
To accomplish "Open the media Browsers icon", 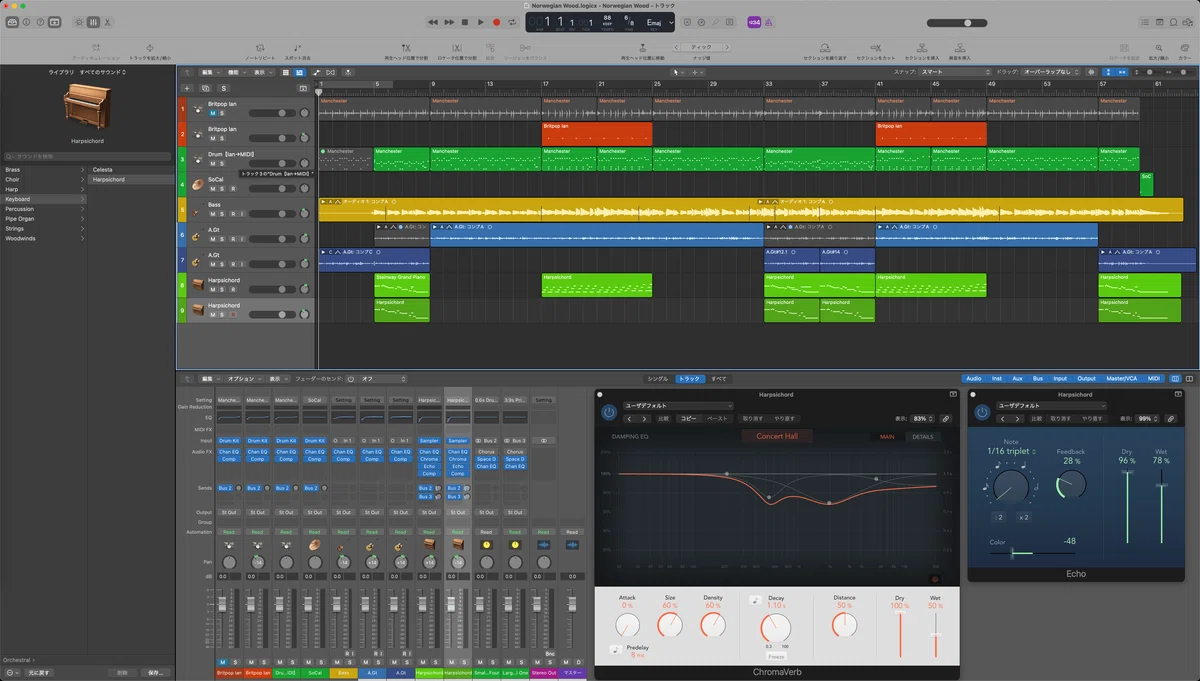I will point(1187,22).
